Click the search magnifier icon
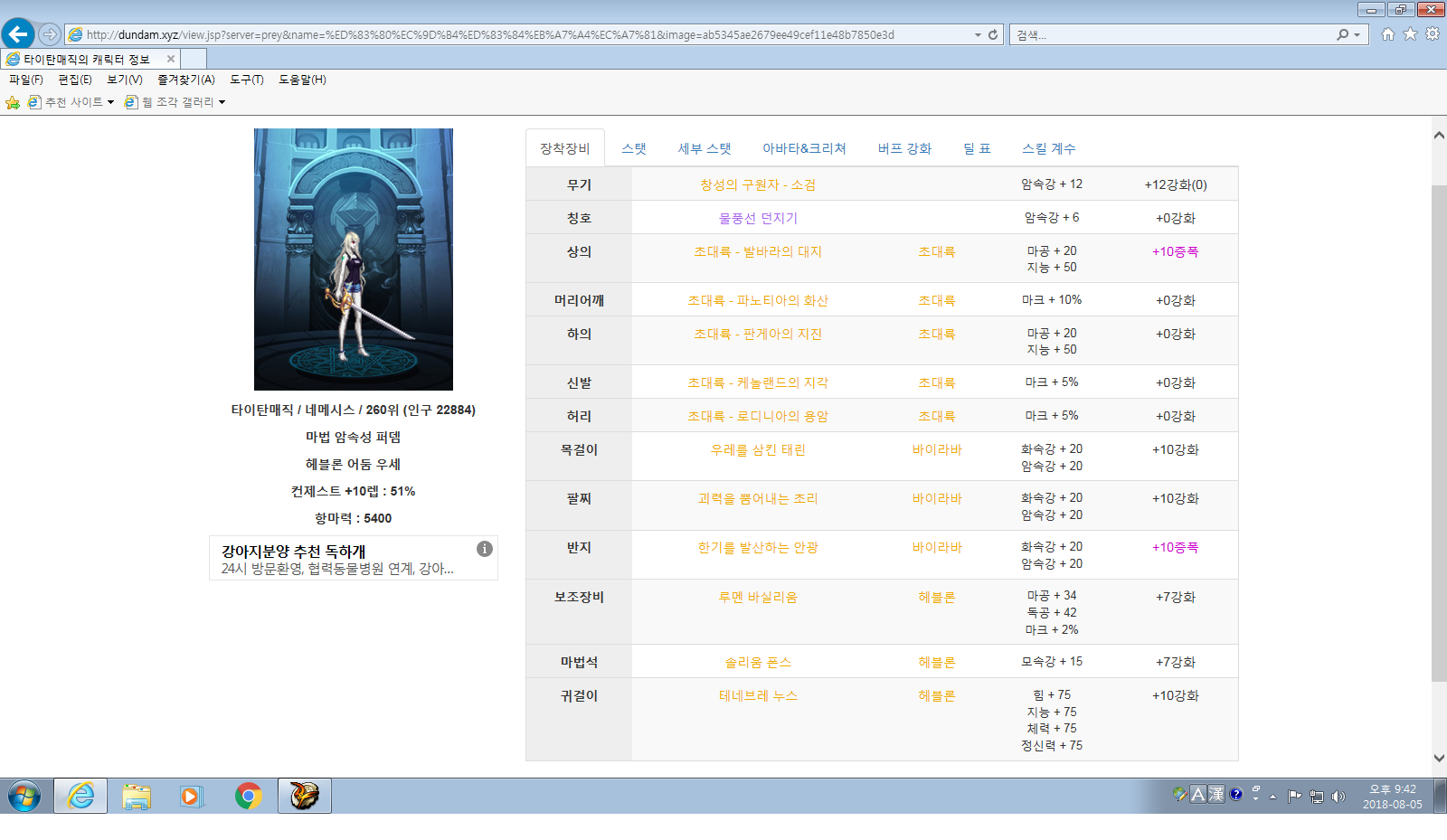This screenshot has width=1447, height=840. tap(1343, 34)
